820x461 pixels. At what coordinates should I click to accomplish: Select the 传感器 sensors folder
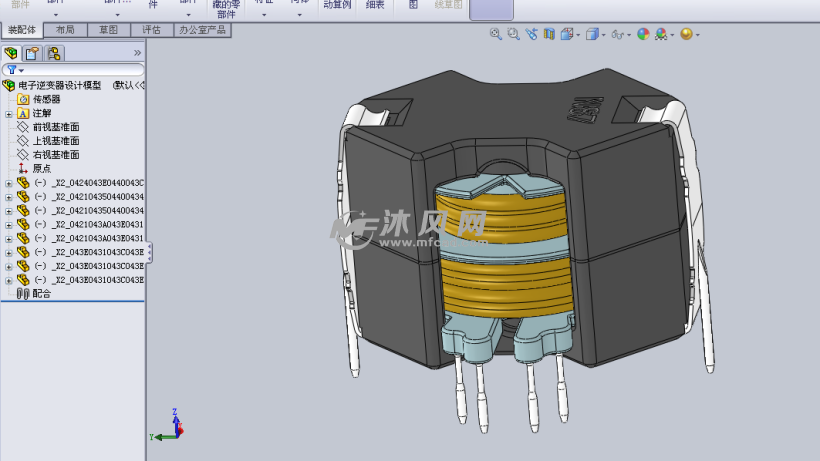(47, 99)
